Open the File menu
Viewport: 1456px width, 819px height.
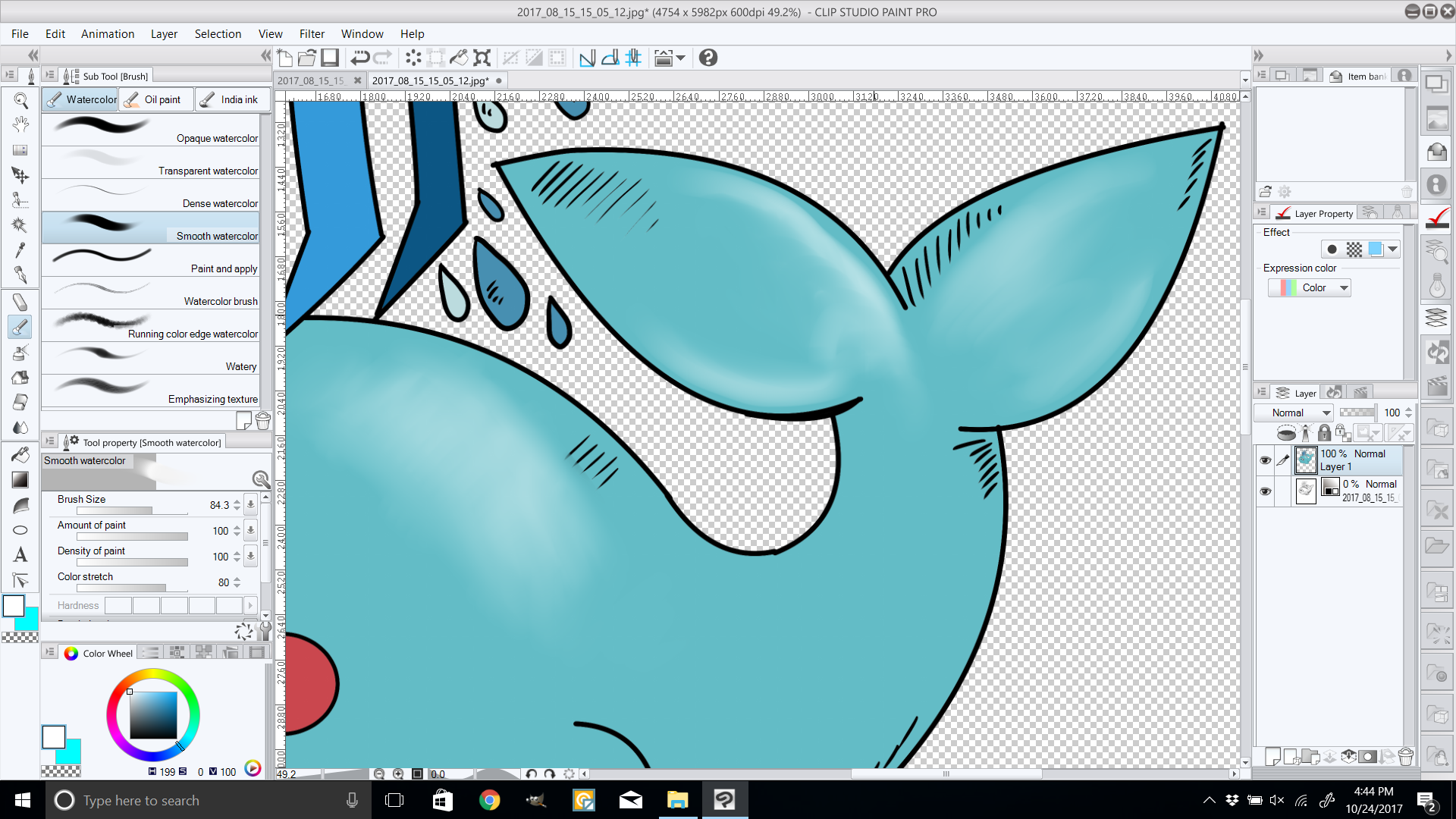[20, 33]
